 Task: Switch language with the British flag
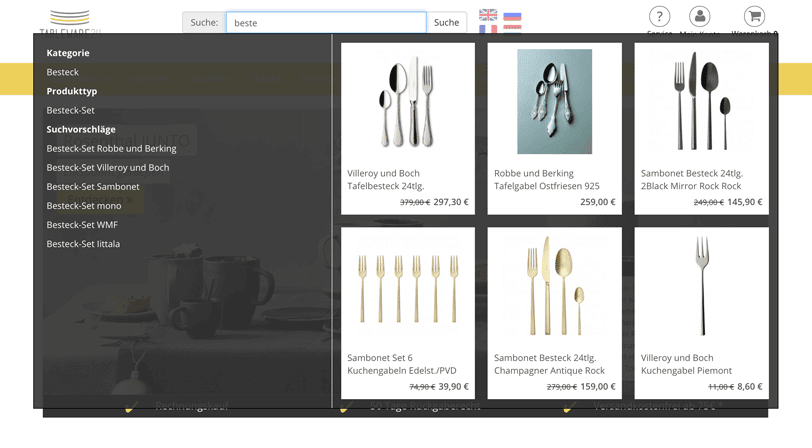pyautogui.click(x=488, y=15)
